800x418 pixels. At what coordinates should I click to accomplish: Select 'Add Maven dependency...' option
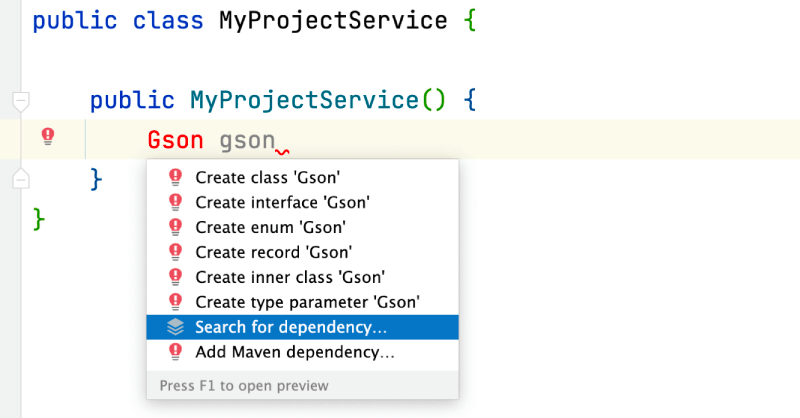[294, 352]
